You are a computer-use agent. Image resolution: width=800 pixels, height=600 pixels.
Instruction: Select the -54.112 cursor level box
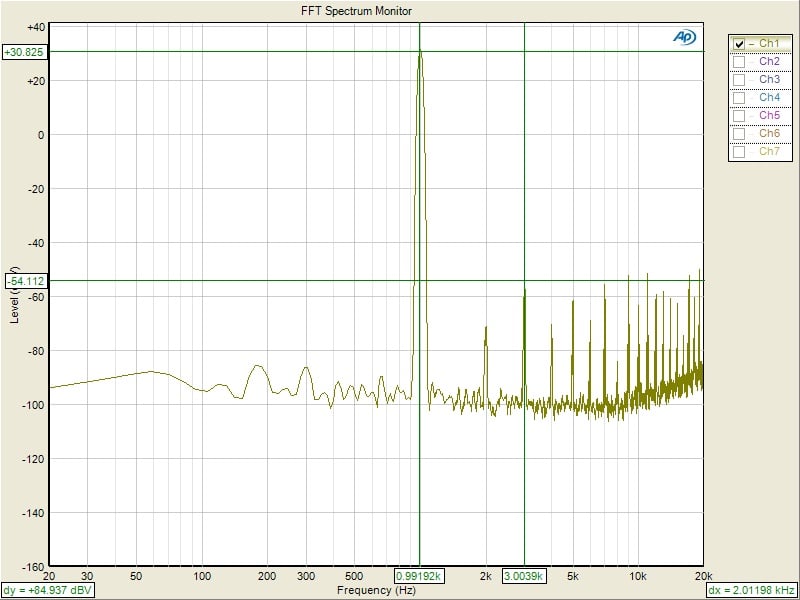(24, 282)
